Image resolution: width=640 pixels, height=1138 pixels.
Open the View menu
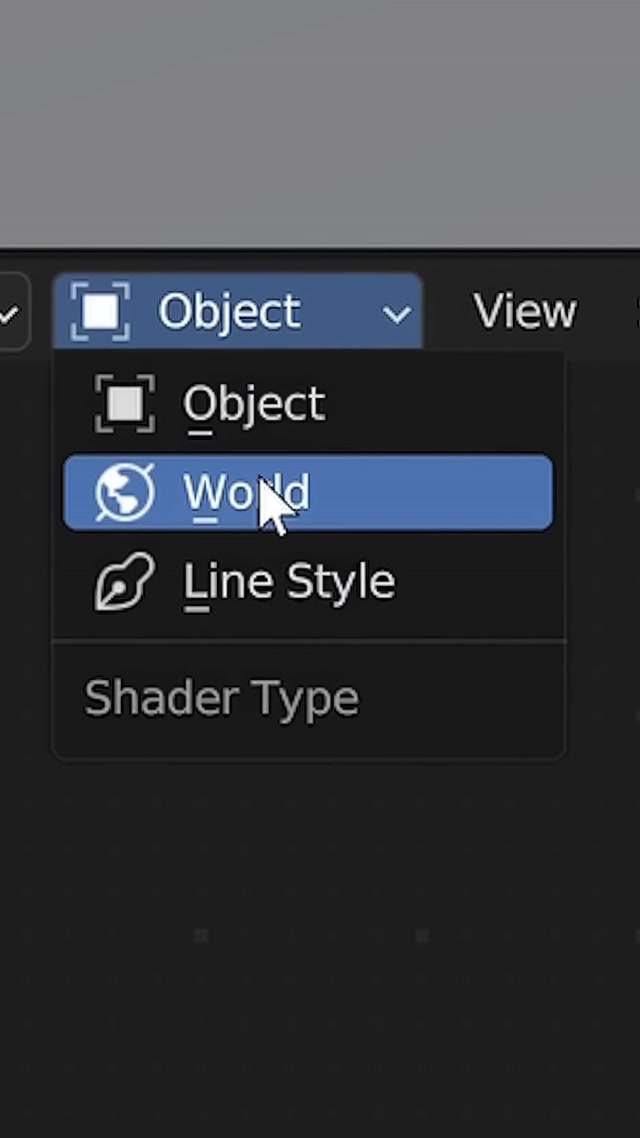click(x=524, y=312)
